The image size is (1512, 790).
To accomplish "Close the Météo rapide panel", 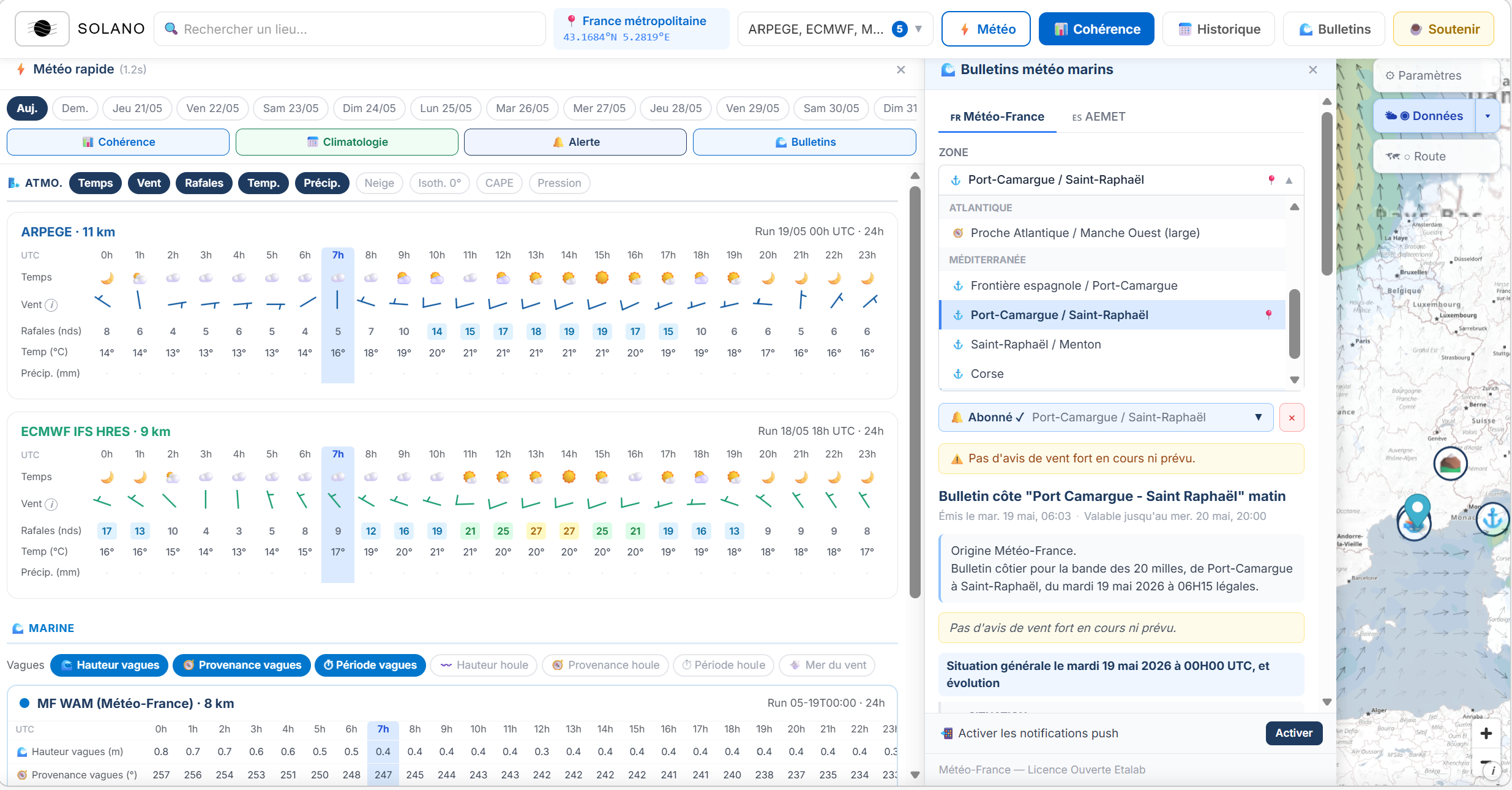I will [901, 70].
